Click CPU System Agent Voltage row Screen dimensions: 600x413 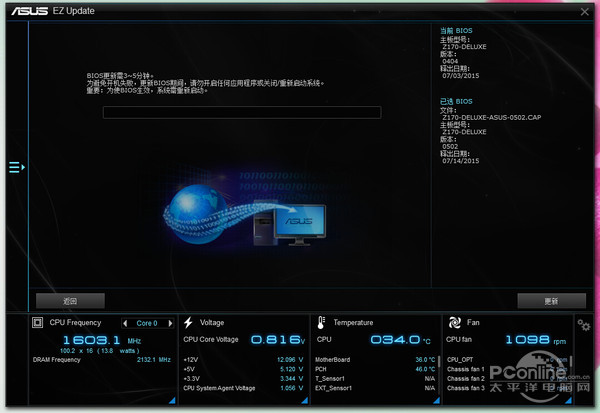tap(243, 388)
